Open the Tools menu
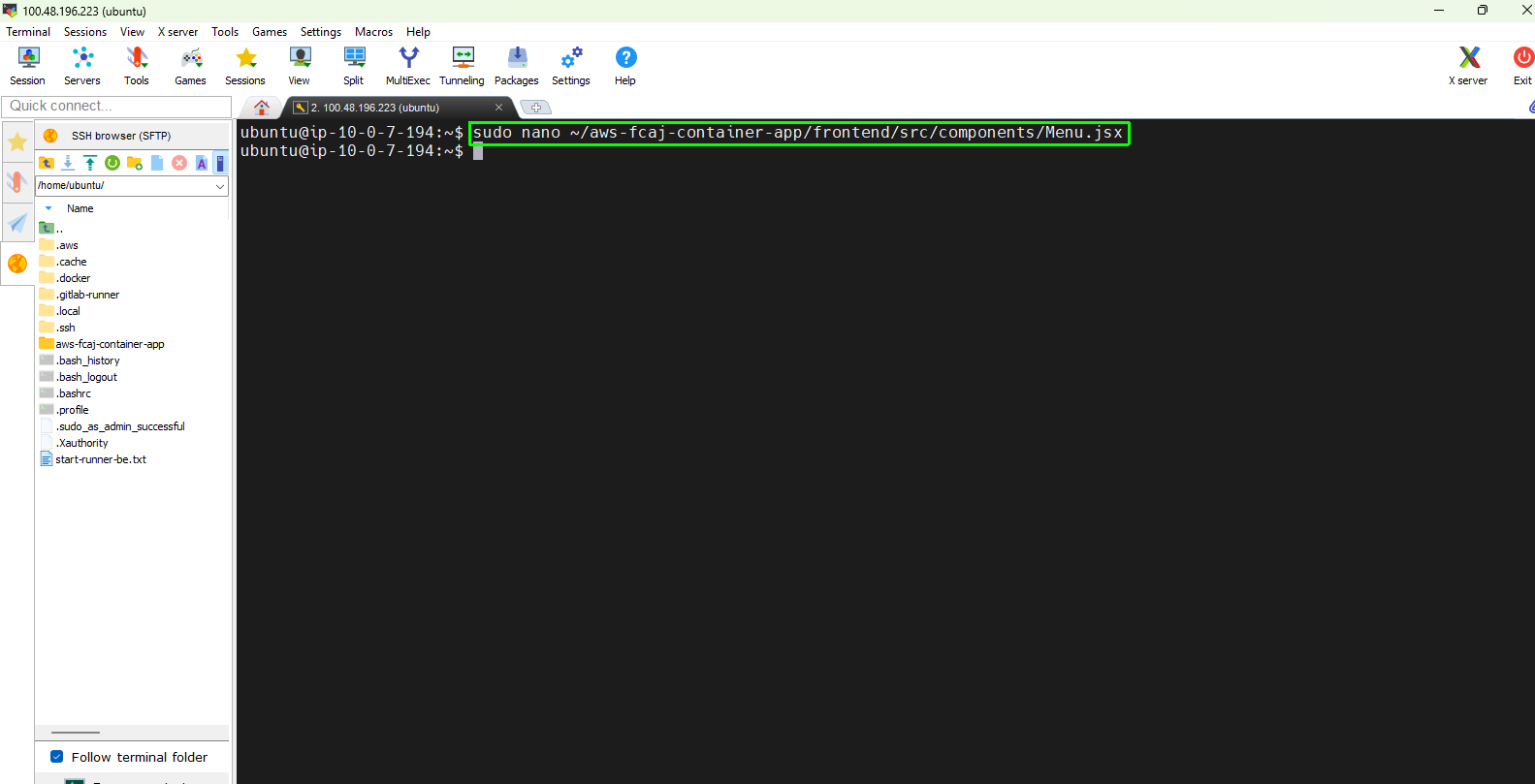Image resolution: width=1535 pixels, height=784 pixels. 225,32
